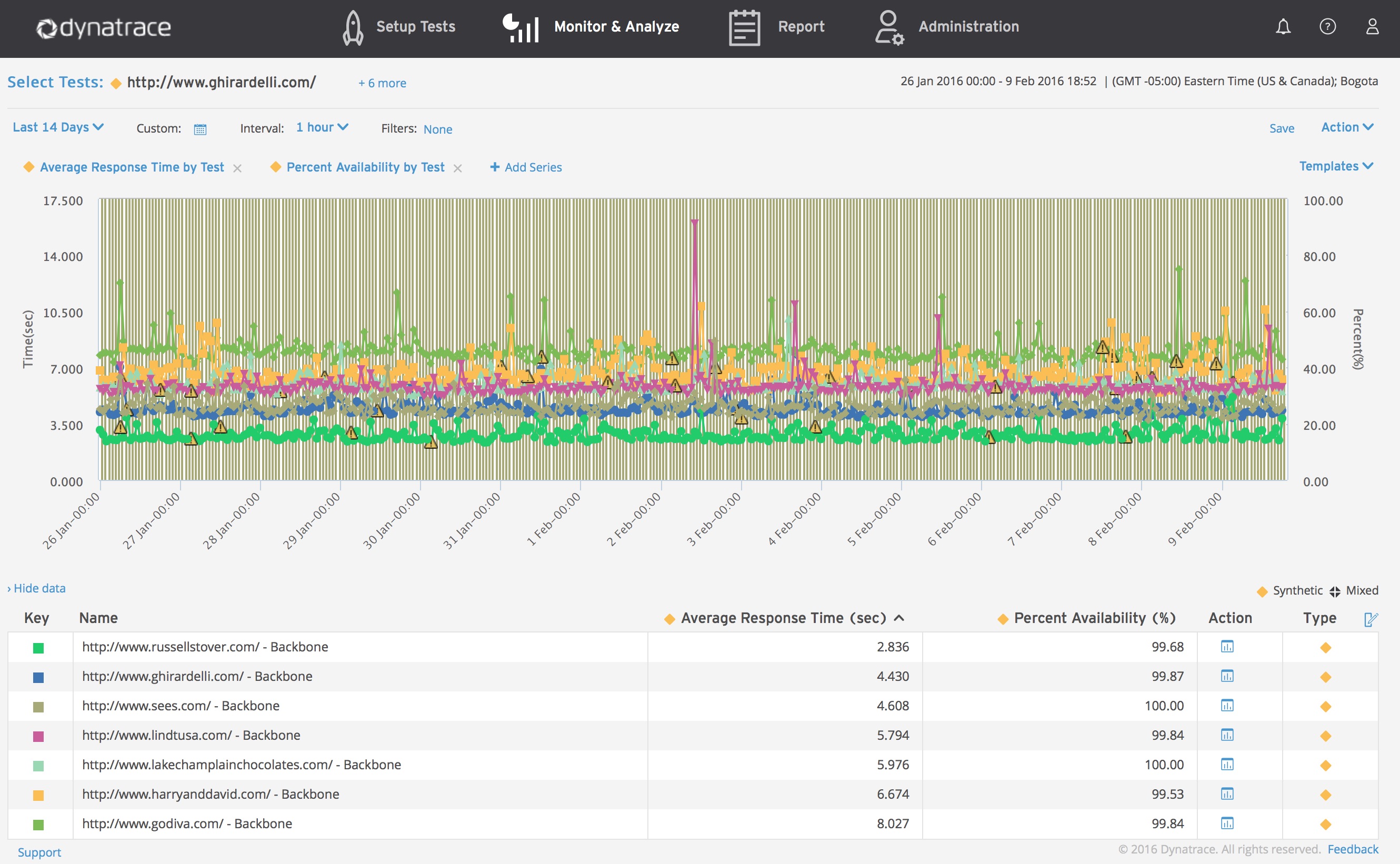This screenshot has height=864, width=1400.
Task: Open Setup Tests rocket icon
Action: [353, 27]
